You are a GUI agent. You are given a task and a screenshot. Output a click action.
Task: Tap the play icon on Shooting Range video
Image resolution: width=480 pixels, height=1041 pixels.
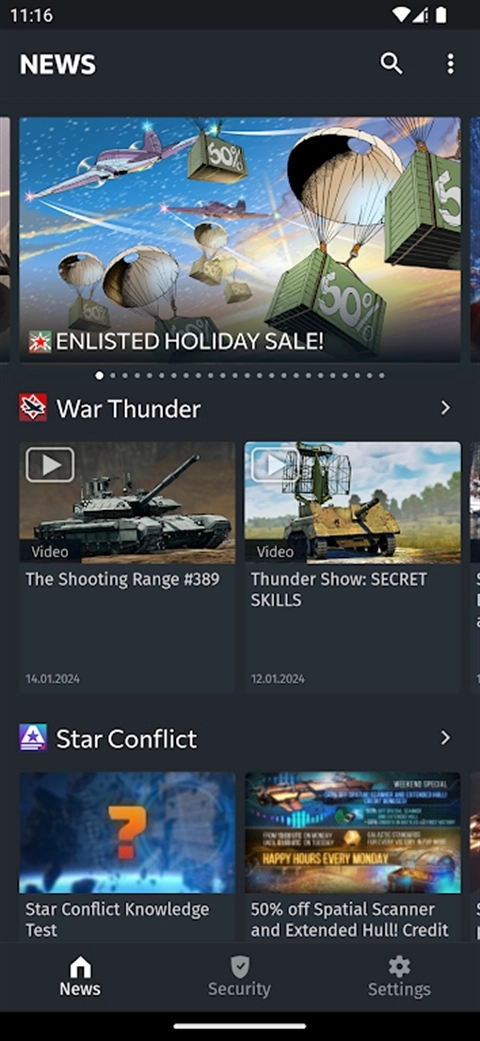point(50,465)
